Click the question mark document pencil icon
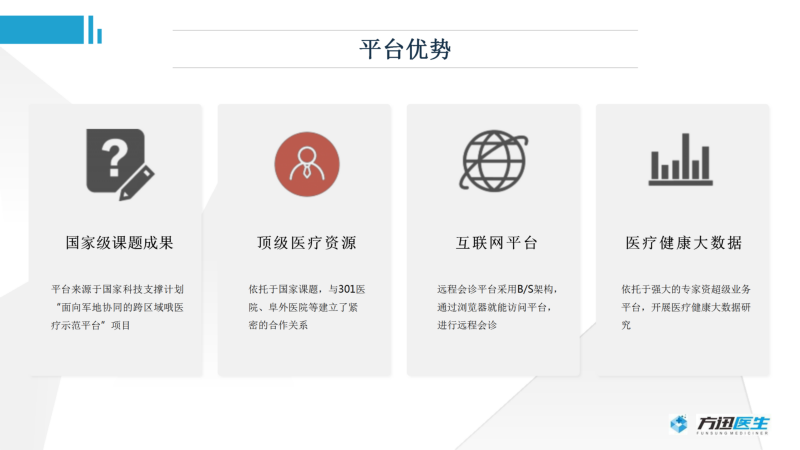Viewport: 800px width, 450px height. click(x=120, y=164)
